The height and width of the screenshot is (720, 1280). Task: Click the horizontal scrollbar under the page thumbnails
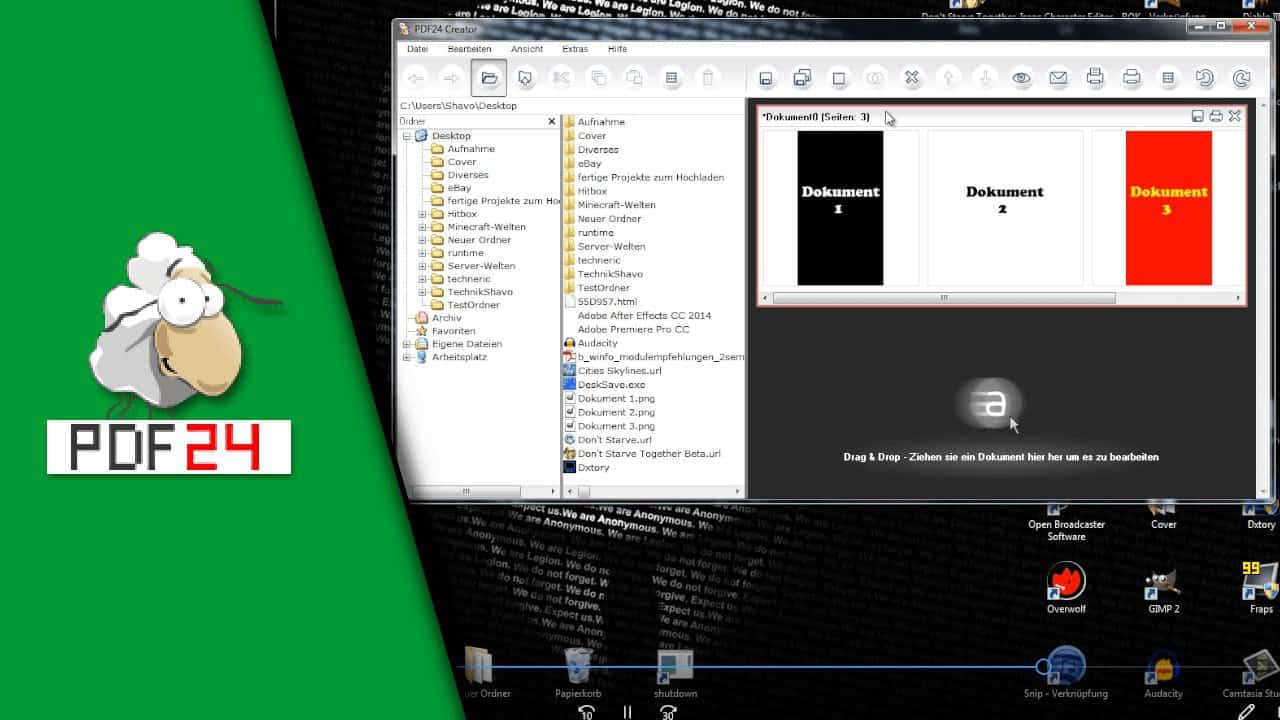(x=943, y=298)
